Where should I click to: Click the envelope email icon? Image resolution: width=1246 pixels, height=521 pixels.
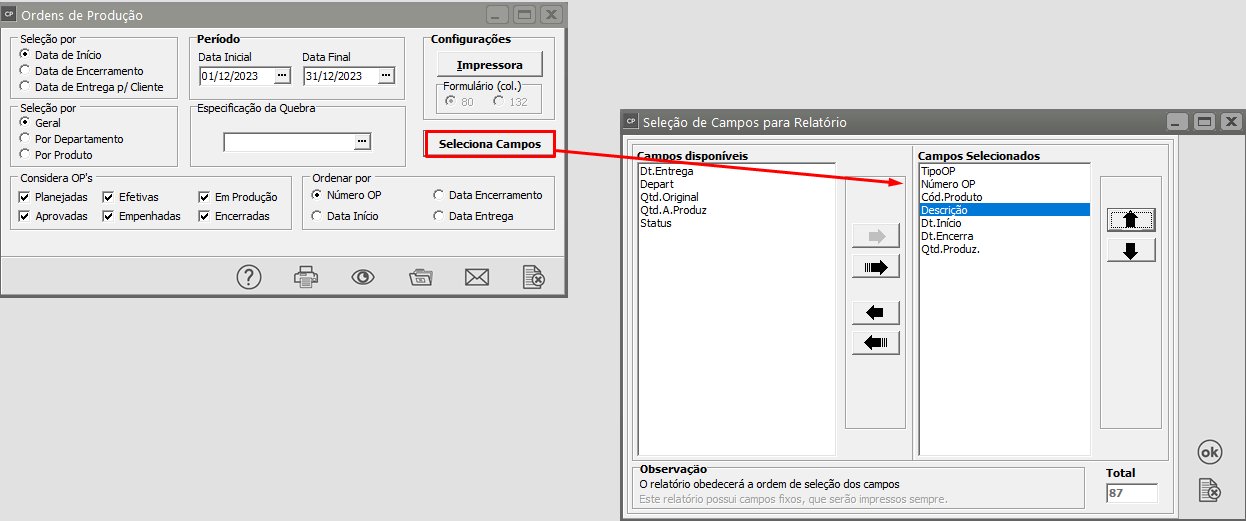477,277
